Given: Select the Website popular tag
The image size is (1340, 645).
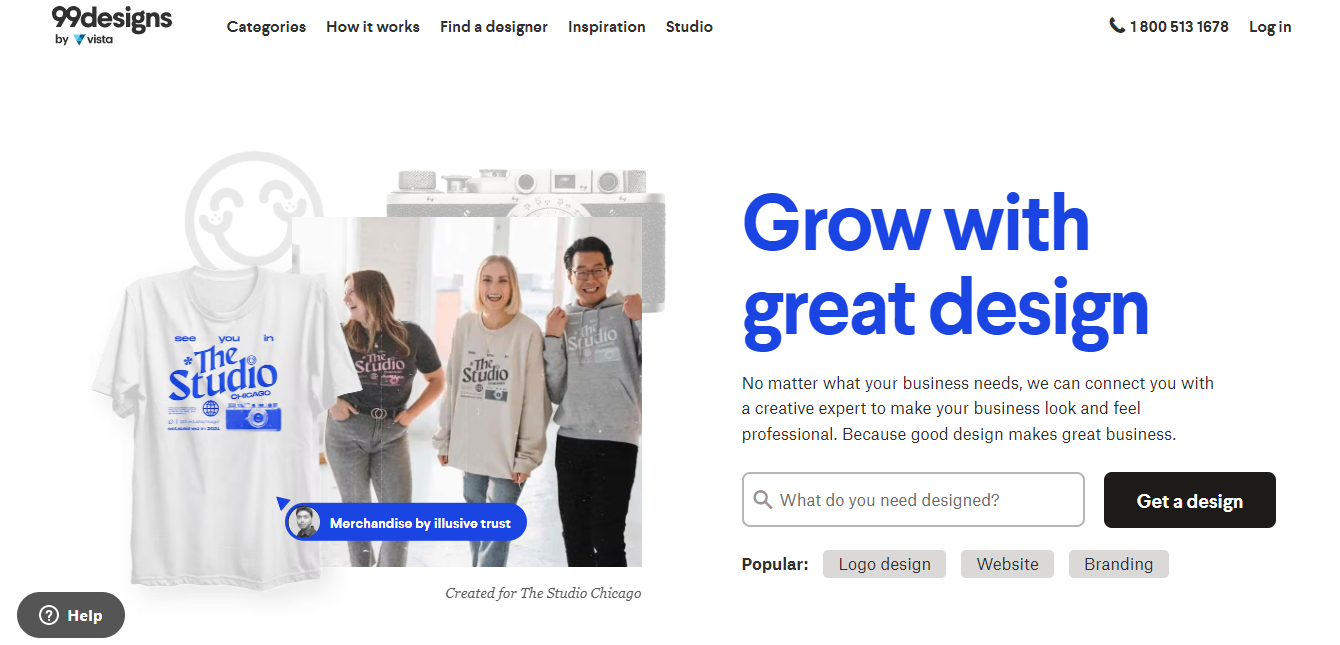Looking at the screenshot, I should pos(1008,564).
